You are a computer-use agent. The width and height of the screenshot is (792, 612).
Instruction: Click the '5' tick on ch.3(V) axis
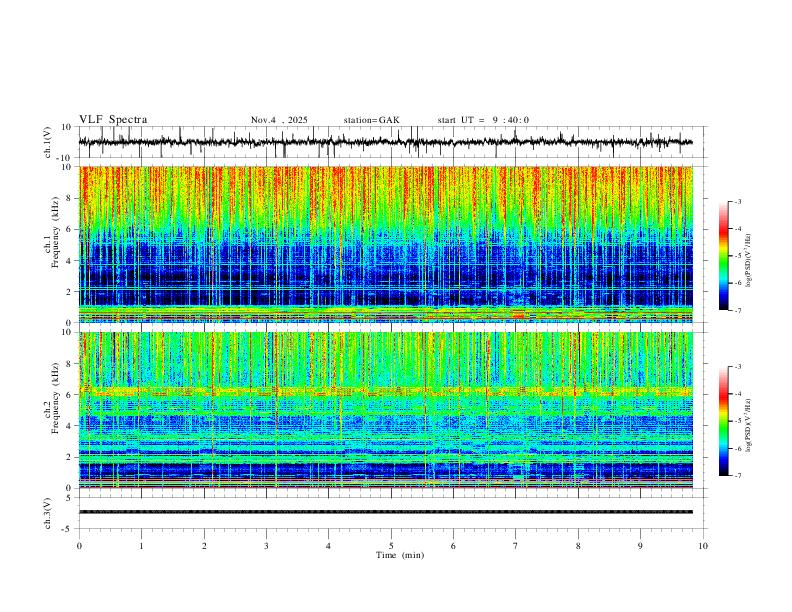[x=69, y=498]
